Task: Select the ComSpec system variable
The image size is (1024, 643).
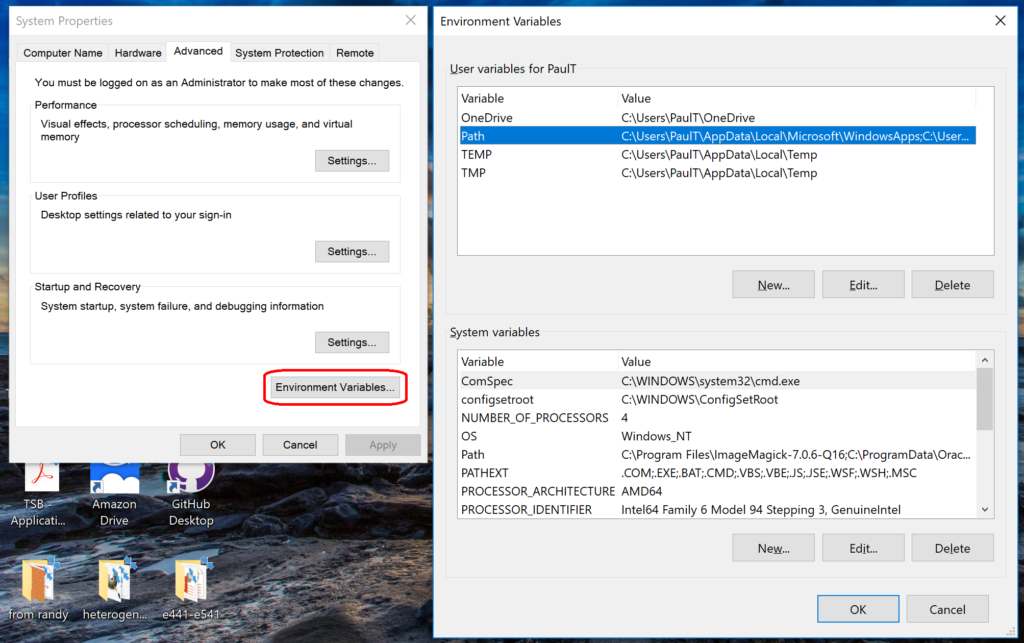Action: pos(600,381)
